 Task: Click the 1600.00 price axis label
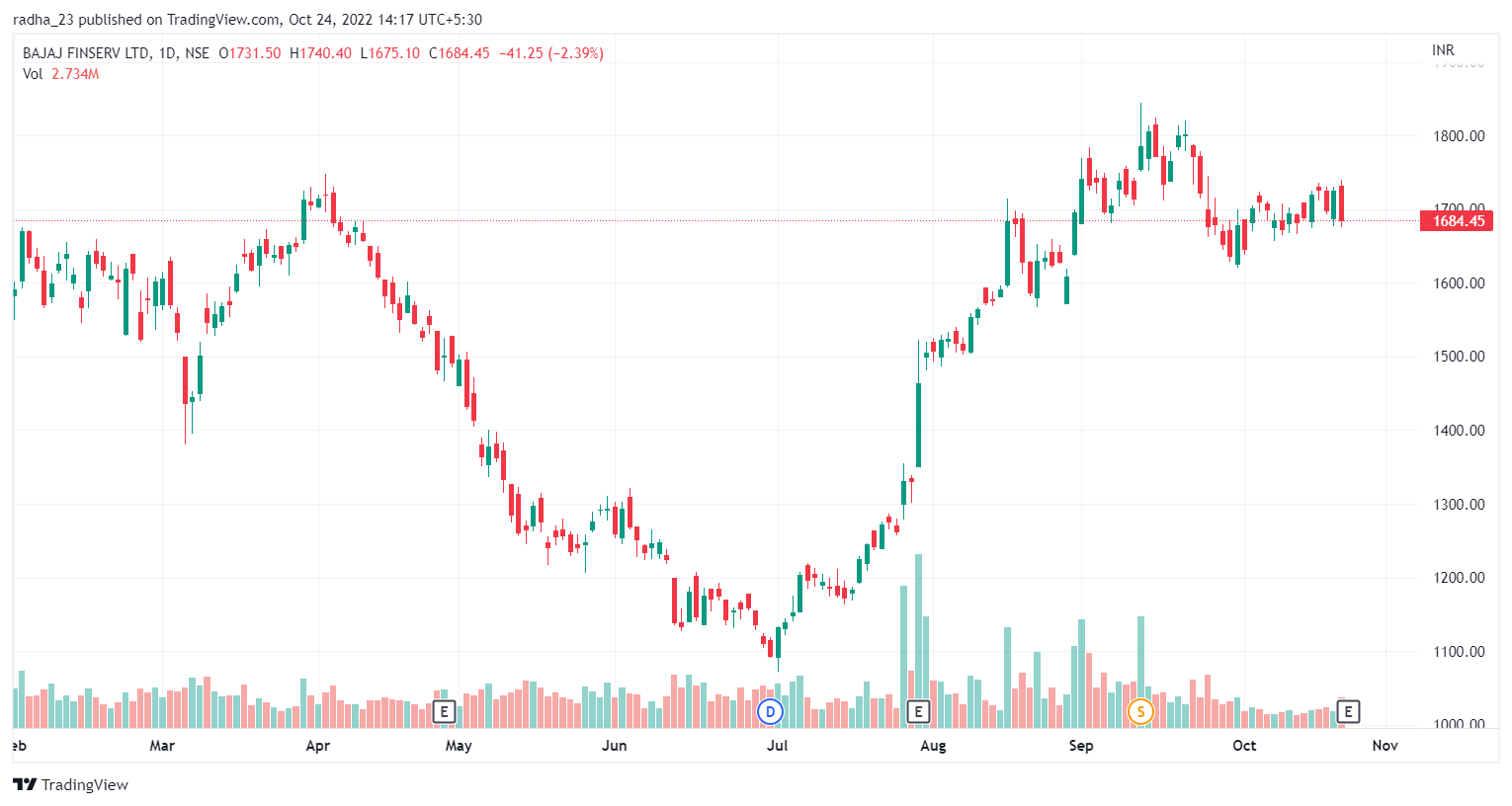(1459, 283)
